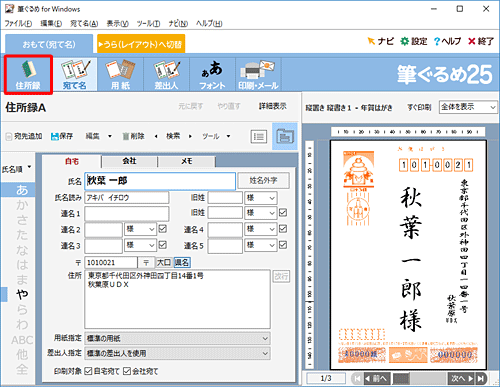Image resolution: width=500 pixels, height=387 pixels.
Task: Go to next card with 次へ
Action: click(x=462, y=379)
